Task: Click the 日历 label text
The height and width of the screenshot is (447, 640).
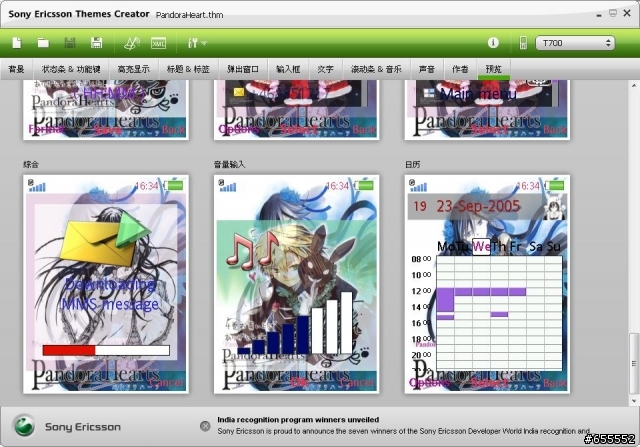Action: click(x=412, y=165)
